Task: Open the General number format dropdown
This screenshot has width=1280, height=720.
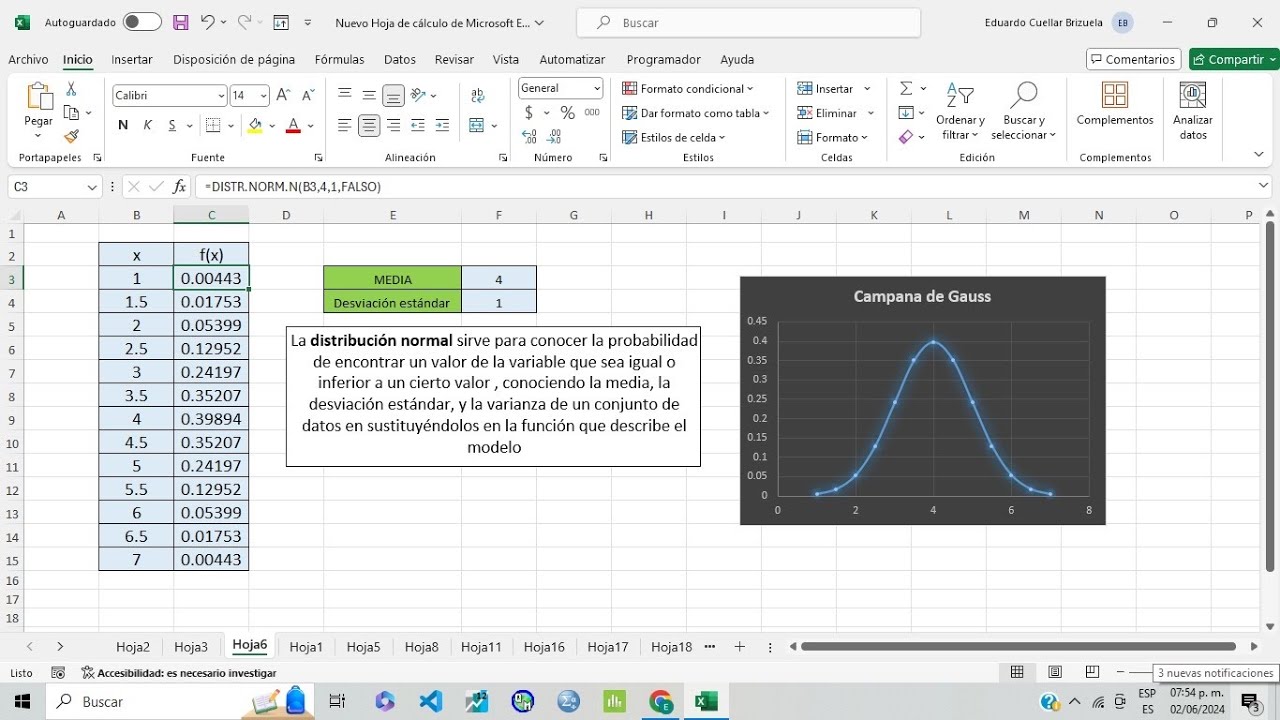Action: (x=597, y=88)
